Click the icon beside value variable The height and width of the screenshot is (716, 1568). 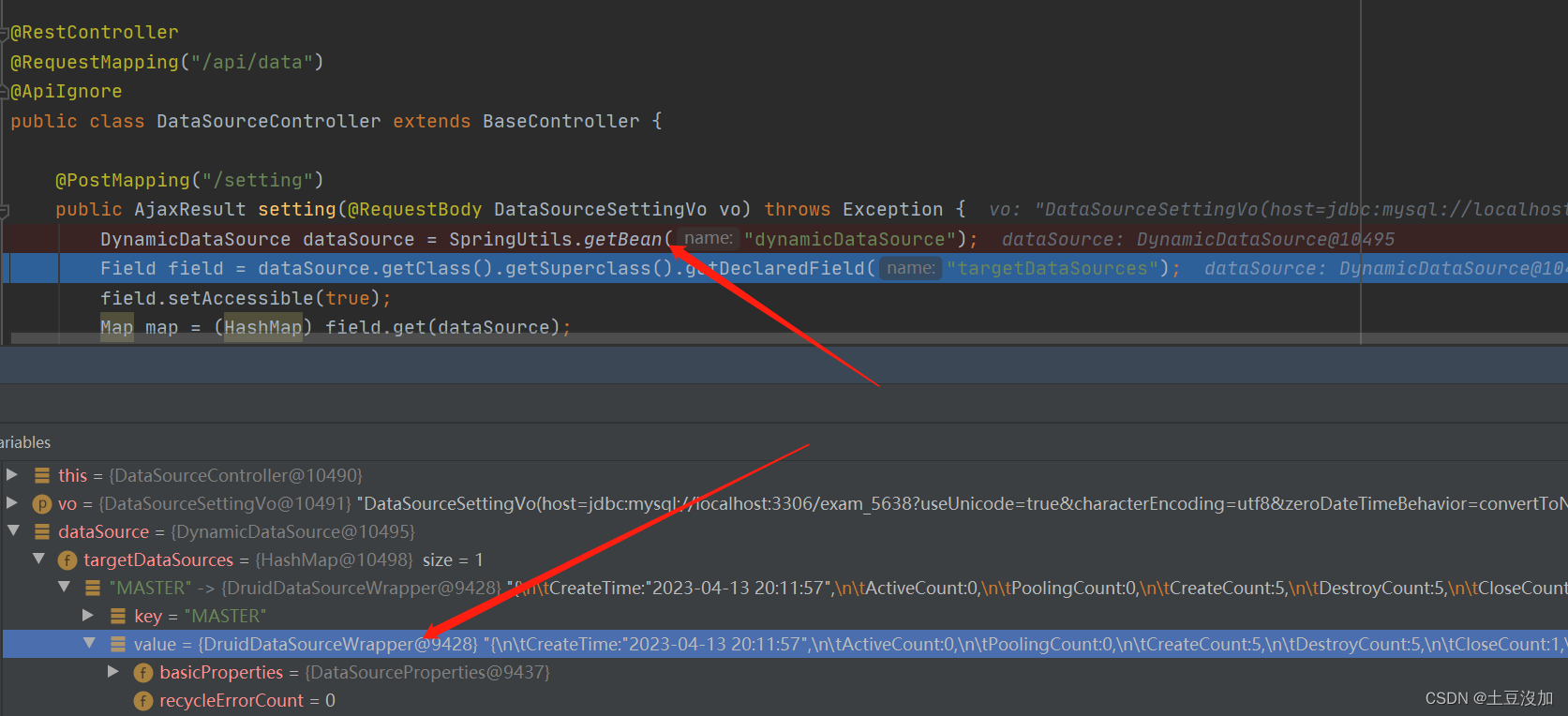click(x=118, y=644)
